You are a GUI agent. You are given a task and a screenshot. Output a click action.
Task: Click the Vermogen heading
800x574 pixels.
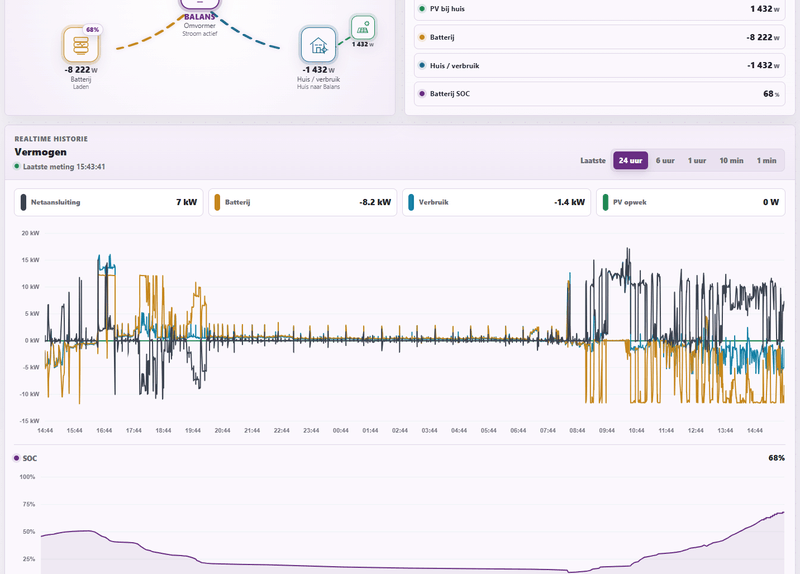(x=40, y=152)
